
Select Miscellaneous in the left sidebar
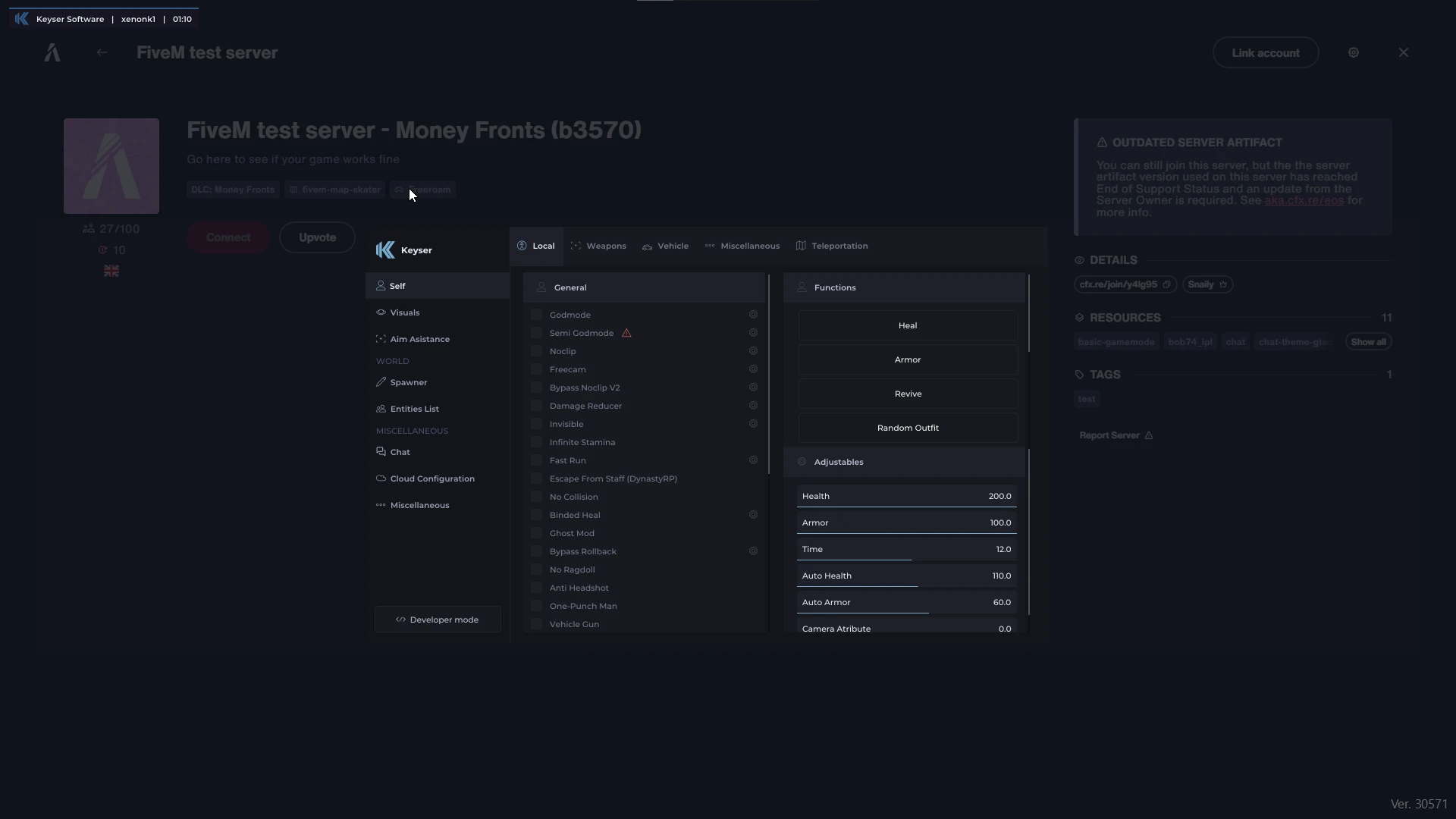click(x=438, y=505)
